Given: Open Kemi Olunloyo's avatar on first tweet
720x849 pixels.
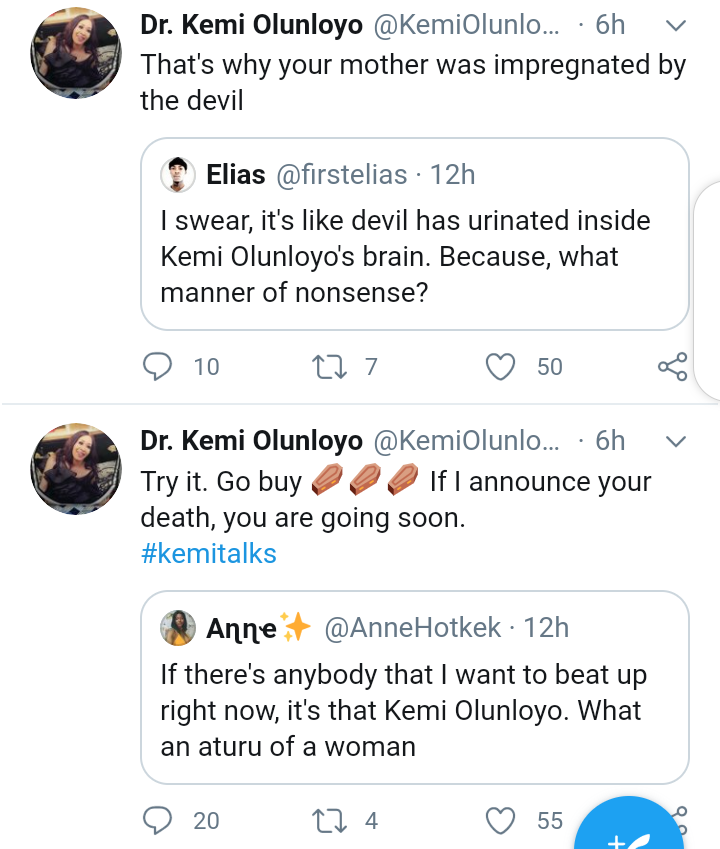Looking at the screenshot, I should pos(77,56).
